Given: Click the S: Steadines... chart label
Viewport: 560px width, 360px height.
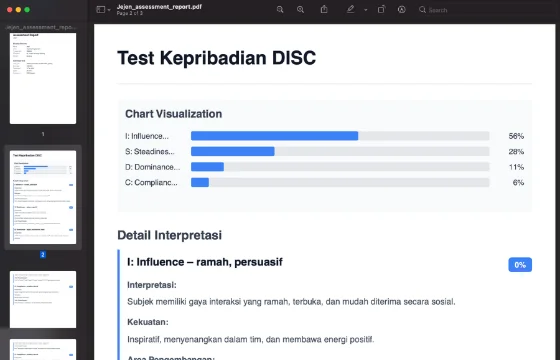Looking at the screenshot, I should click(150, 152).
